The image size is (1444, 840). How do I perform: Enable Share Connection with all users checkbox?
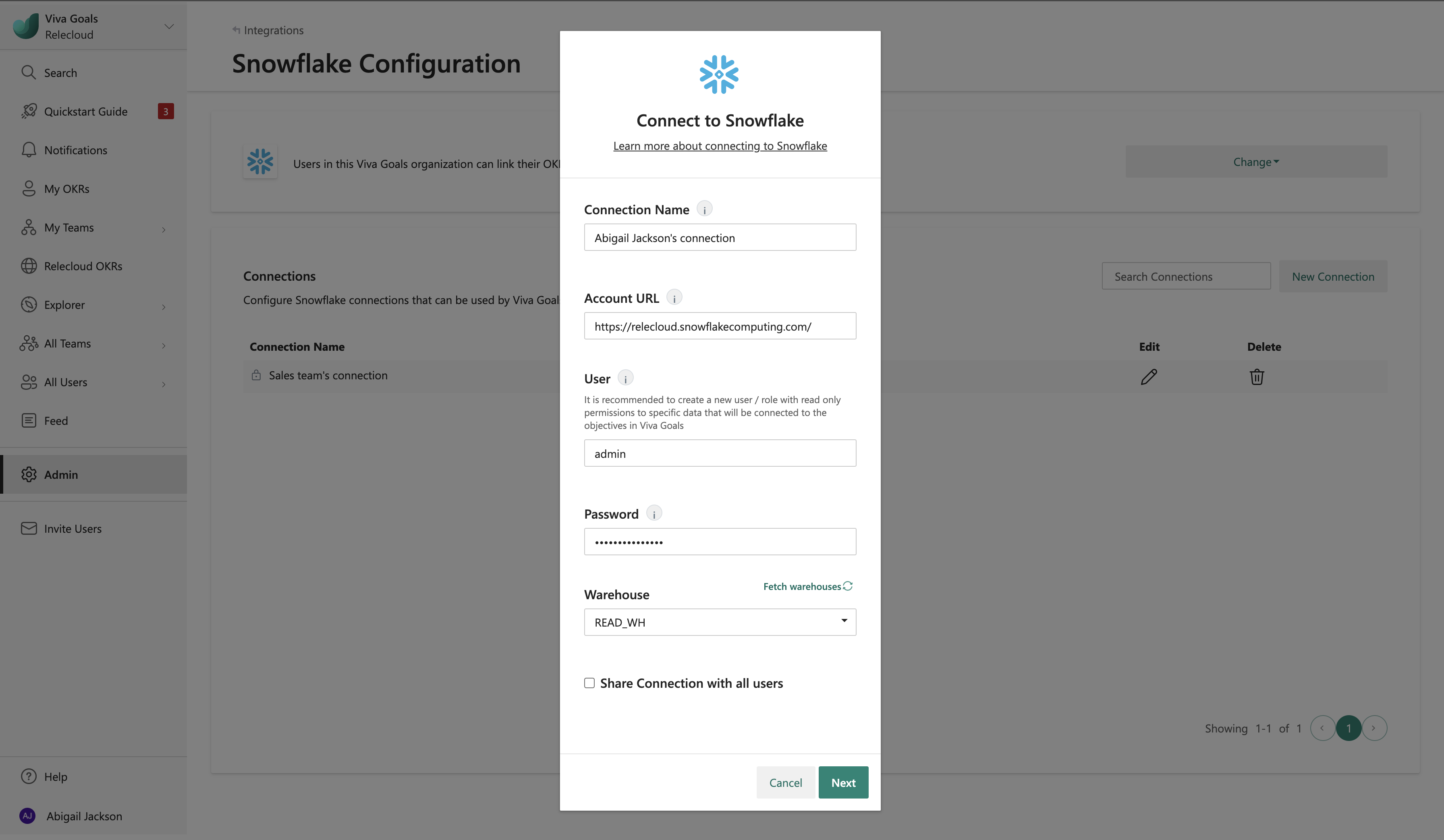(589, 683)
